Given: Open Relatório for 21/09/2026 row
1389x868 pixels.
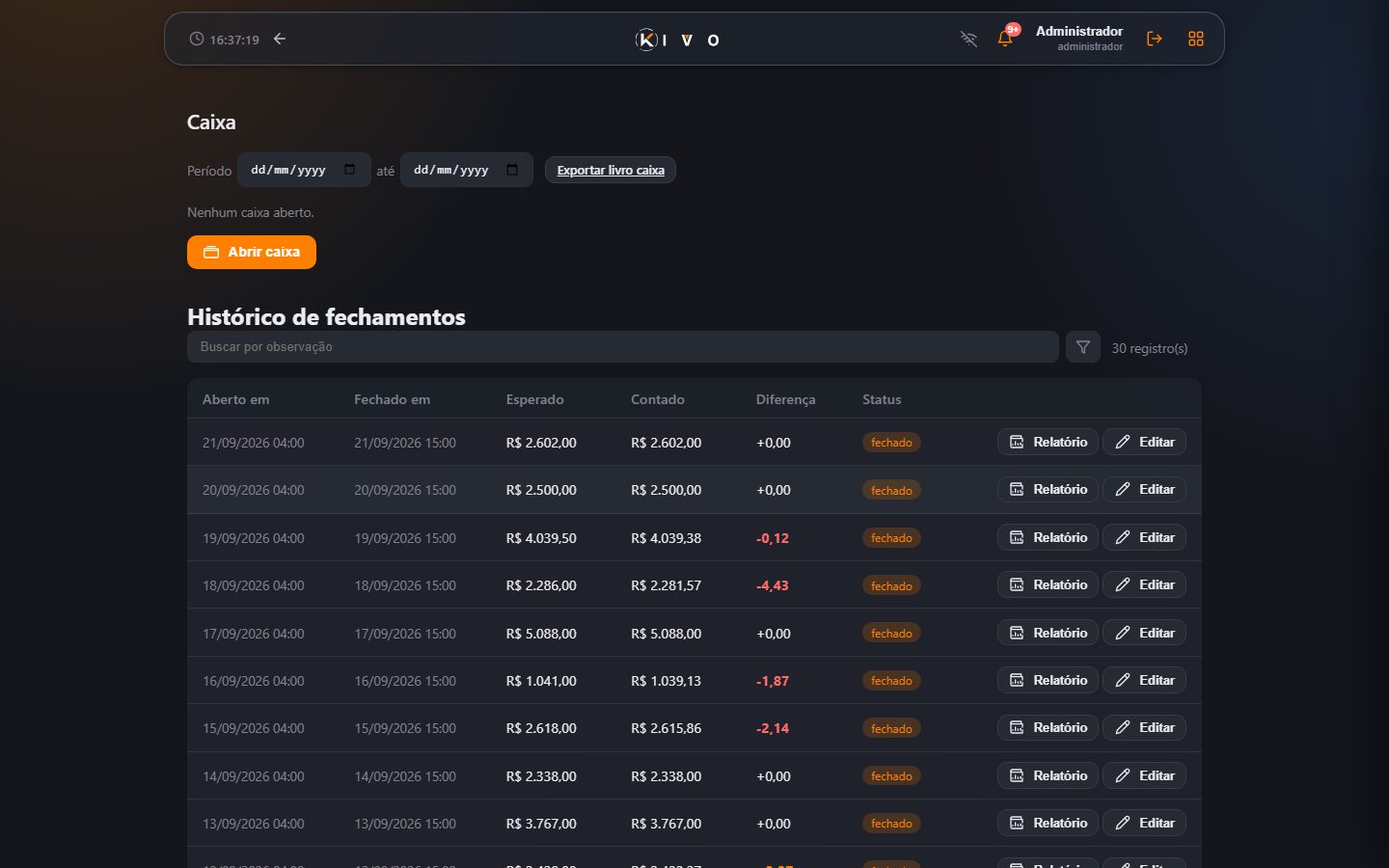Looking at the screenshot, I should coord(1048,442).
